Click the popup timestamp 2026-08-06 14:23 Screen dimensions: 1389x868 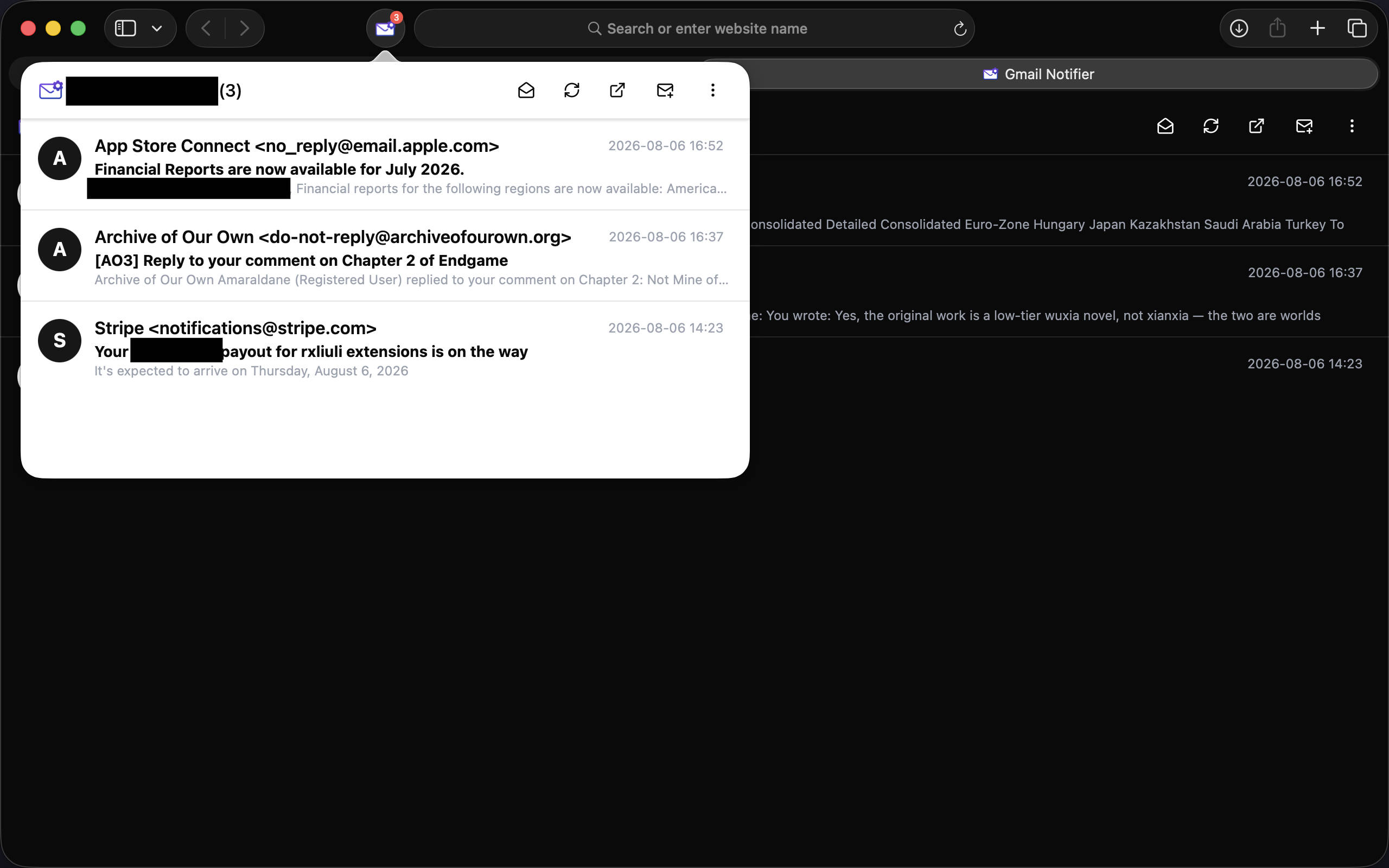[x=666, y=328]
